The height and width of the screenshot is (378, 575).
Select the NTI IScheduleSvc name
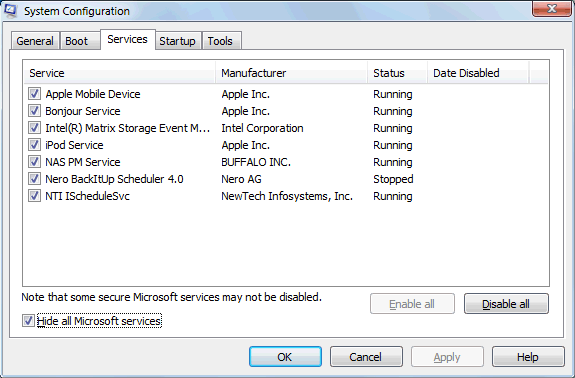coord(88,196)
